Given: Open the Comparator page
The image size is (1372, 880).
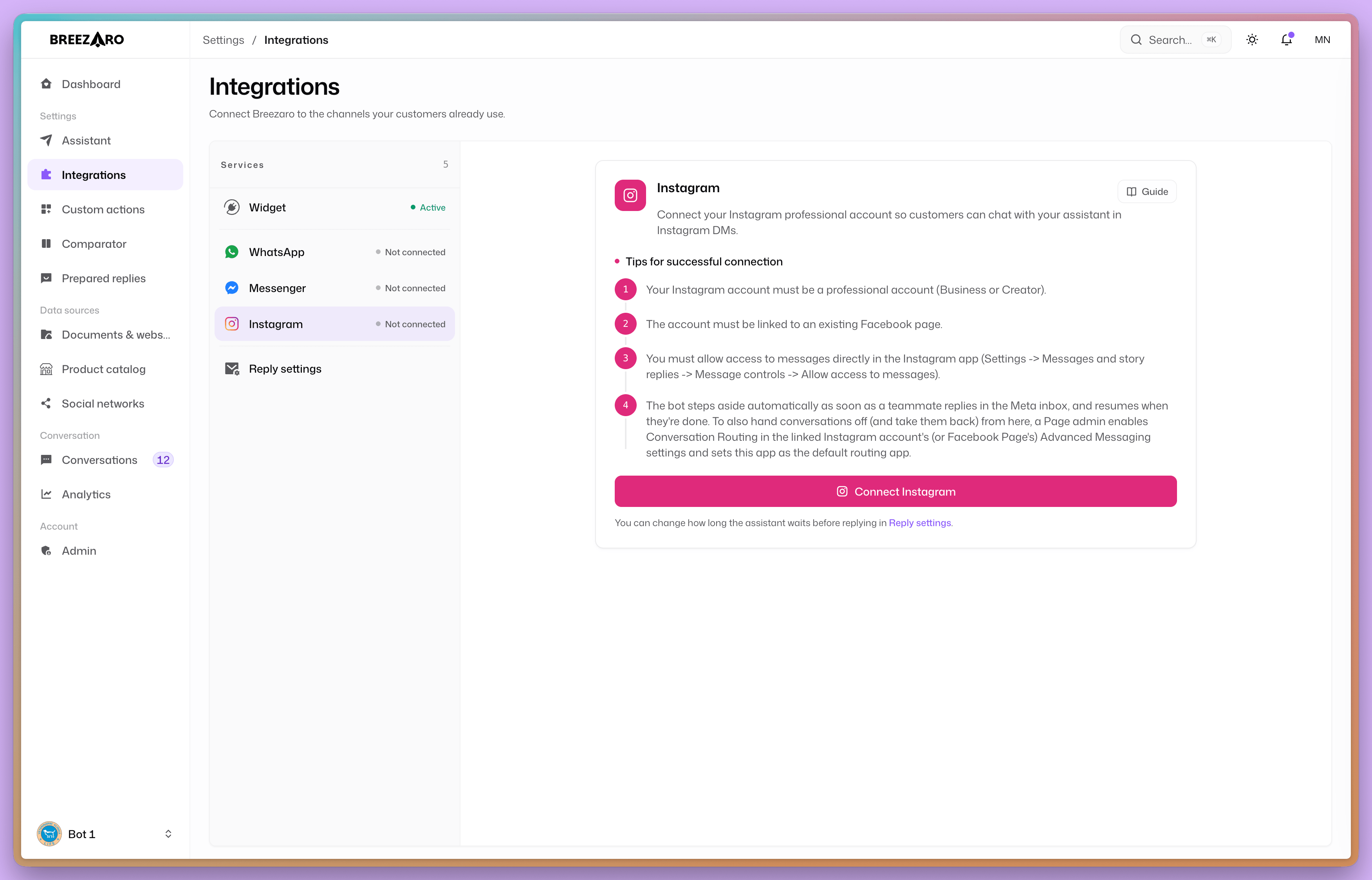Looking at the screenshot, I should point(105,243).
